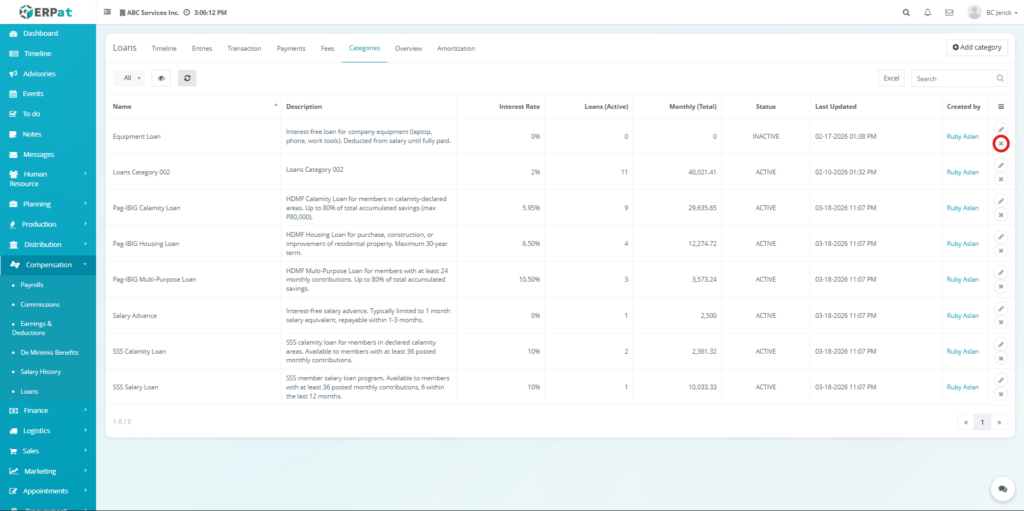Switch to the Amortization tab
The width and height of the screenshot is (1024, 511).
pyautogui.click(x=456, y=48)
